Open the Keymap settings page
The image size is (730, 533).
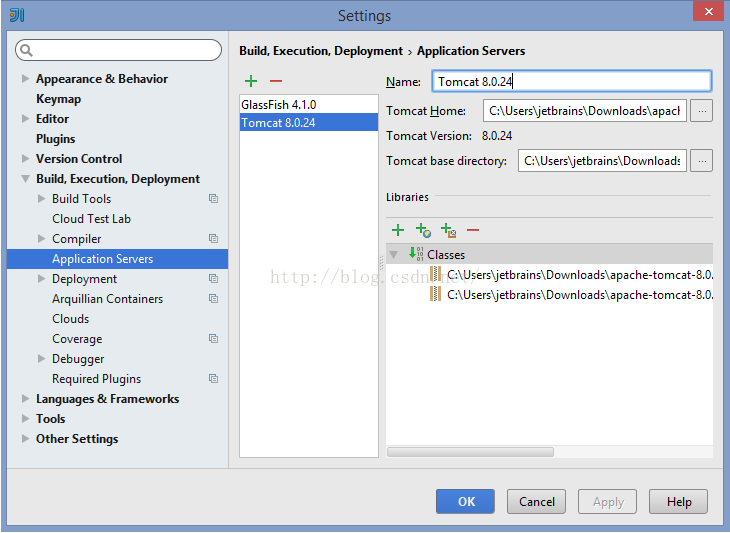pos(59,99)
